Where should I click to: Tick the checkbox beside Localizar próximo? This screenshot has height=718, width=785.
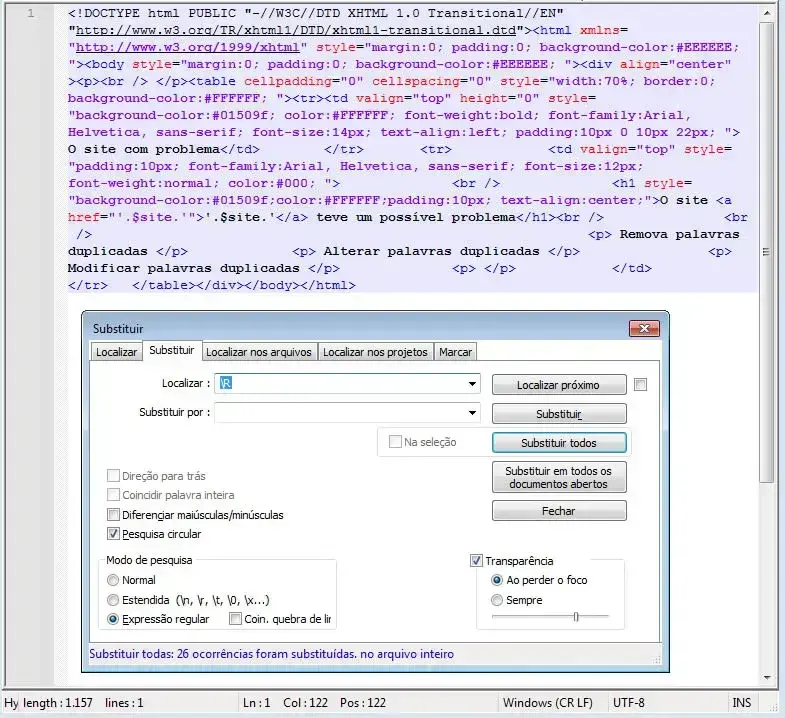click(641, 384)
